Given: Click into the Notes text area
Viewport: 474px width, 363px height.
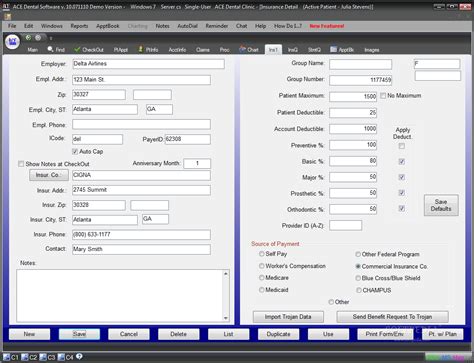Looking at the screenshot, I should (x=119, y=296).
